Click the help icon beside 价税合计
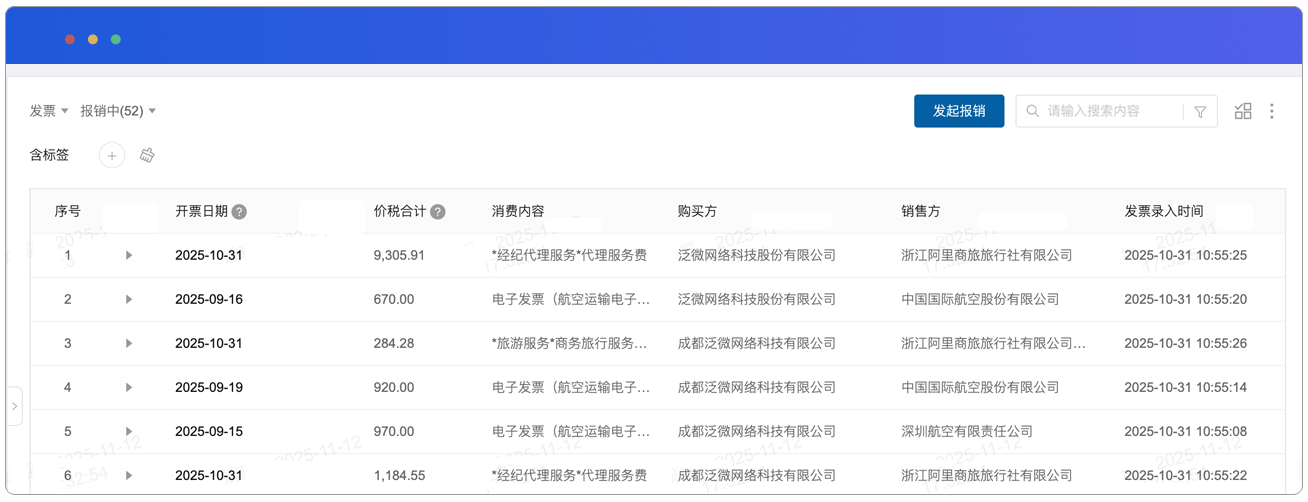Image resolution: width=1308 pixels, height=502 pixels. 438,212
